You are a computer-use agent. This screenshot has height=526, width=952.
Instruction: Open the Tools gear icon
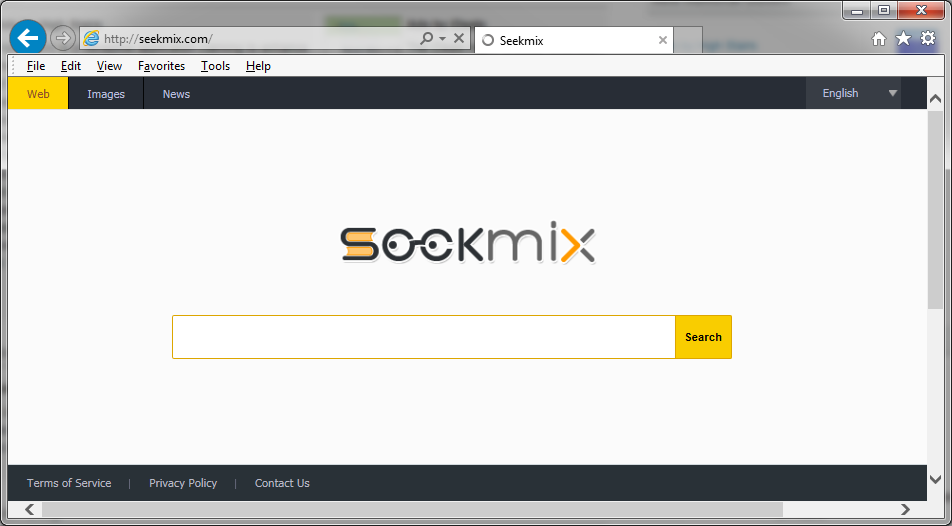click(x=928, y=39)
